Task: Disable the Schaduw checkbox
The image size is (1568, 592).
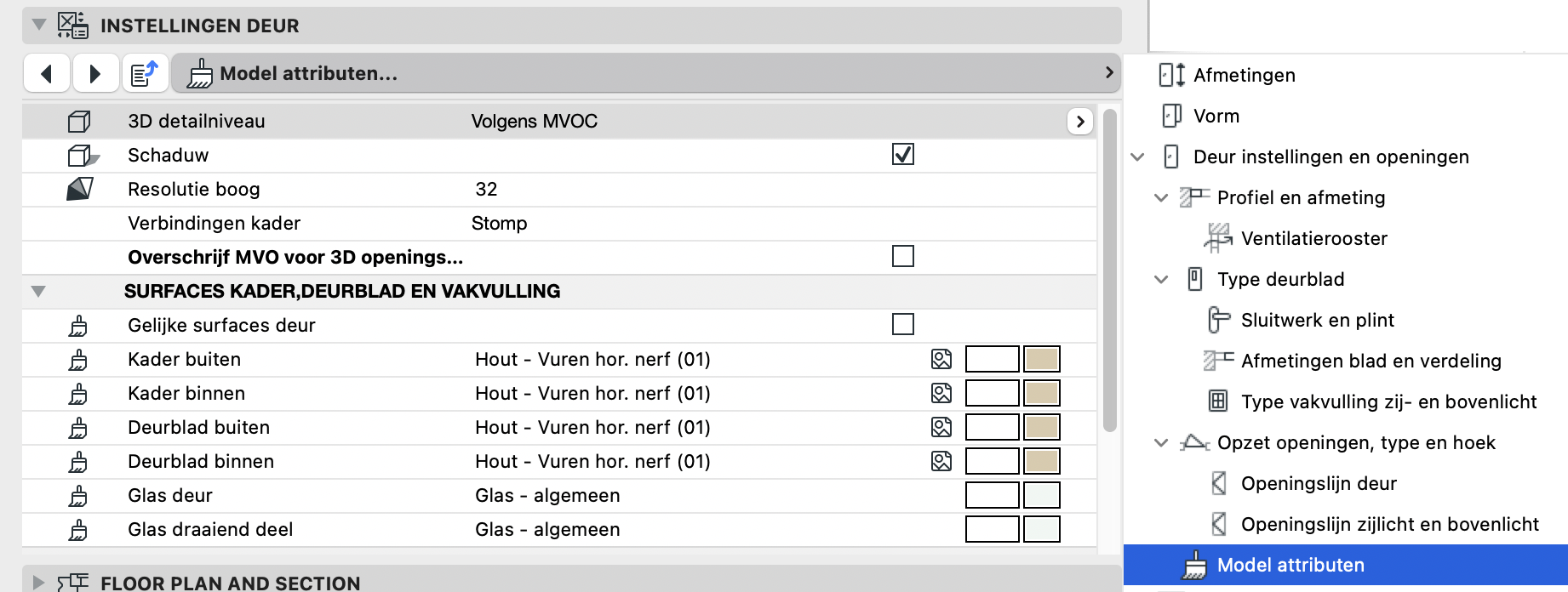Action: [x=903, y=154]
